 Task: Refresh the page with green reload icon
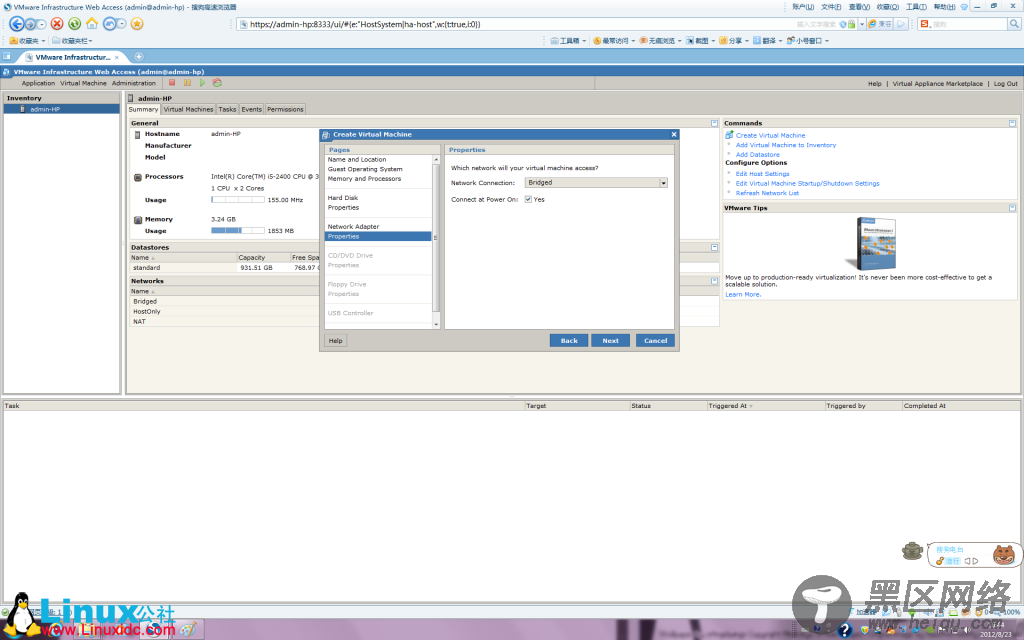(x=74, y=24)
